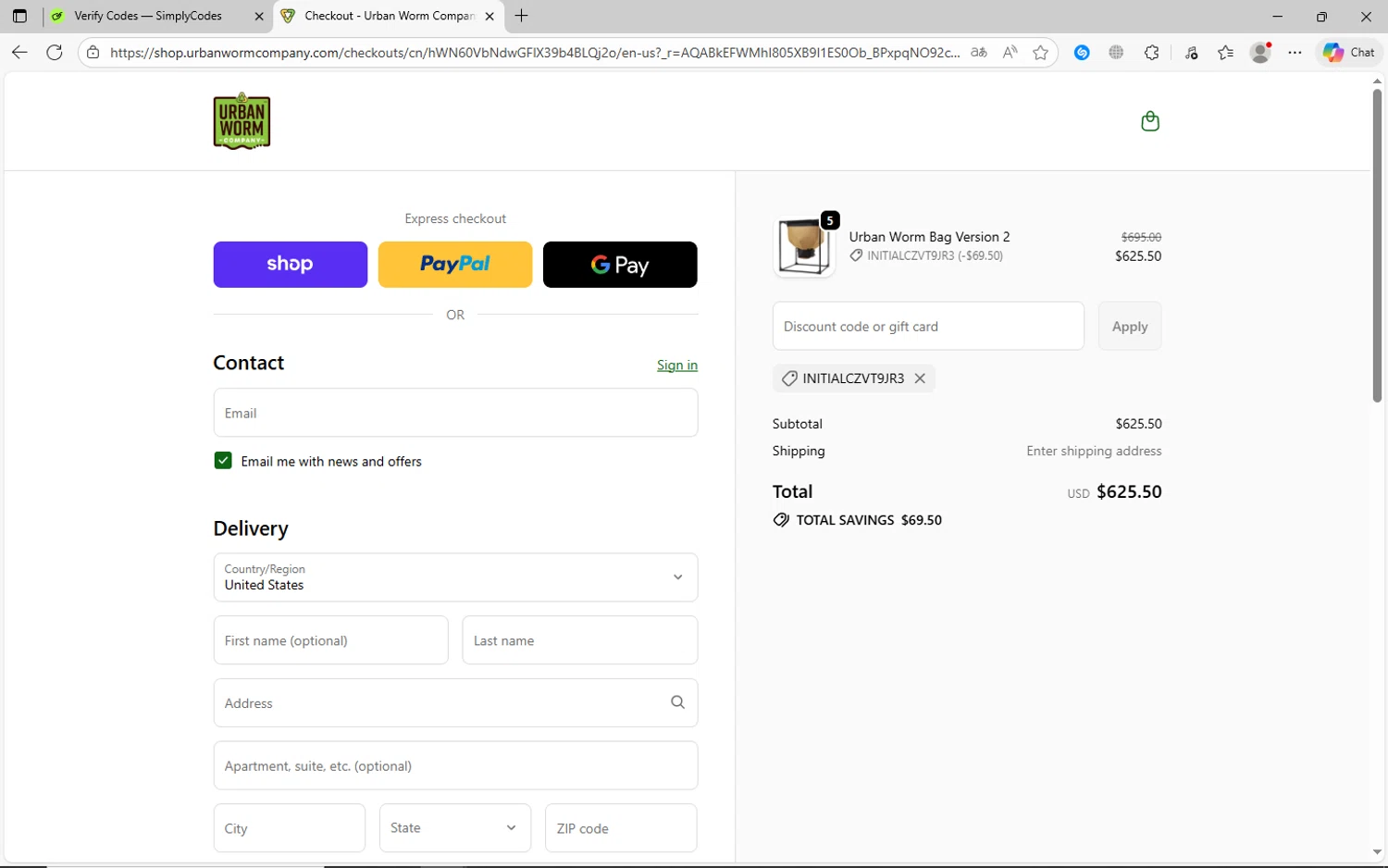Click the Sign in link
This screenshot has height=868, width=1388.
[677, 366]
